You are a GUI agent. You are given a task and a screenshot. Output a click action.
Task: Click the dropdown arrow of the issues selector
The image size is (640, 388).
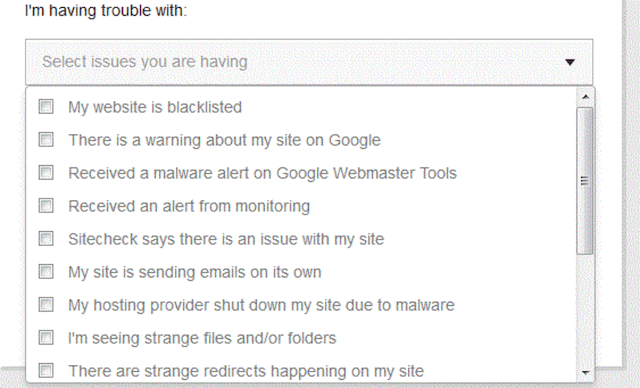click(570, 62)
